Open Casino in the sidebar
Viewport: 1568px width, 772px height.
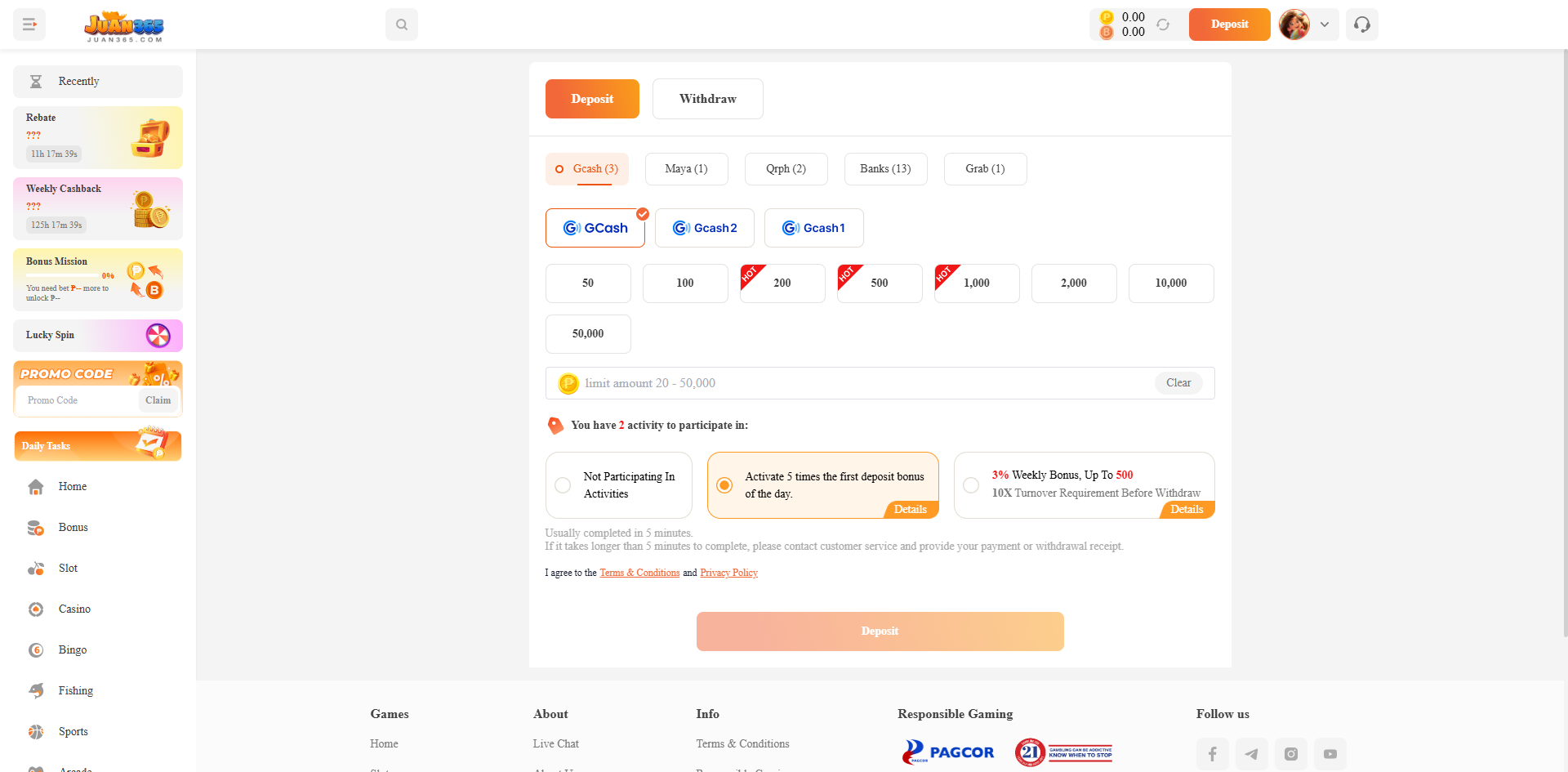pyautogui.click(x=98, y=609)
